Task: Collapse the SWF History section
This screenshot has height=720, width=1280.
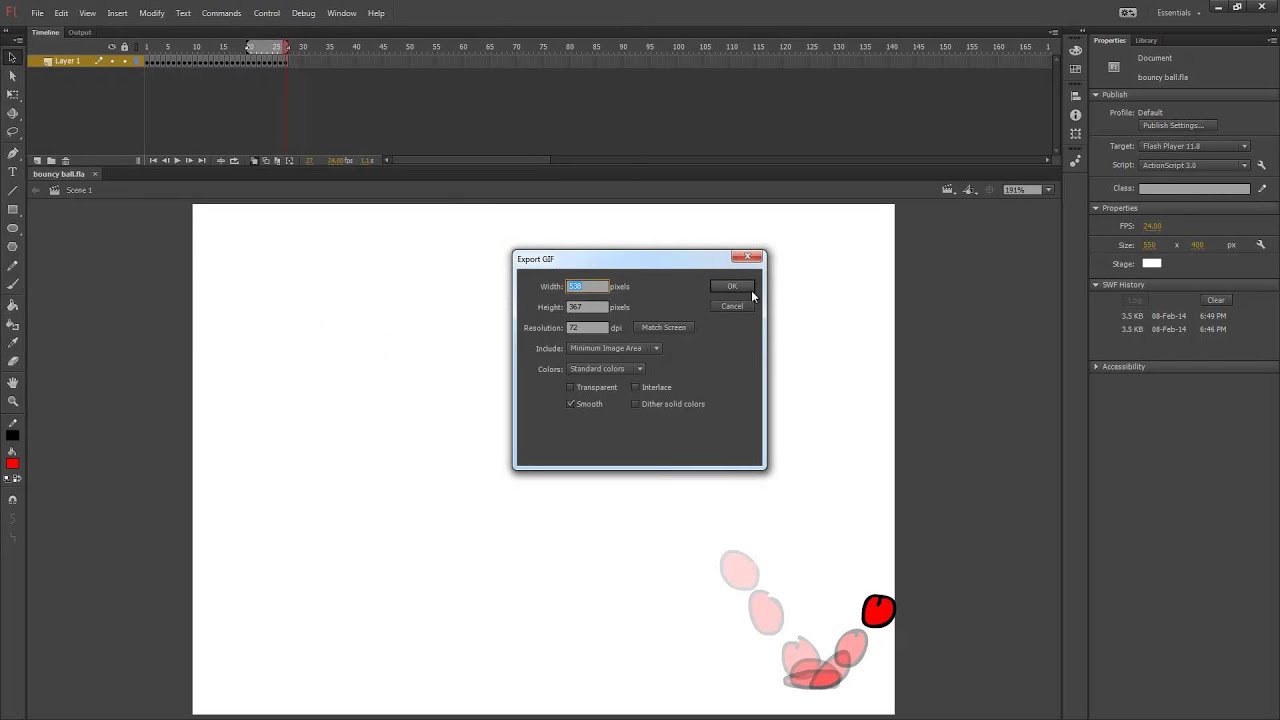Action: [1096, 285]
